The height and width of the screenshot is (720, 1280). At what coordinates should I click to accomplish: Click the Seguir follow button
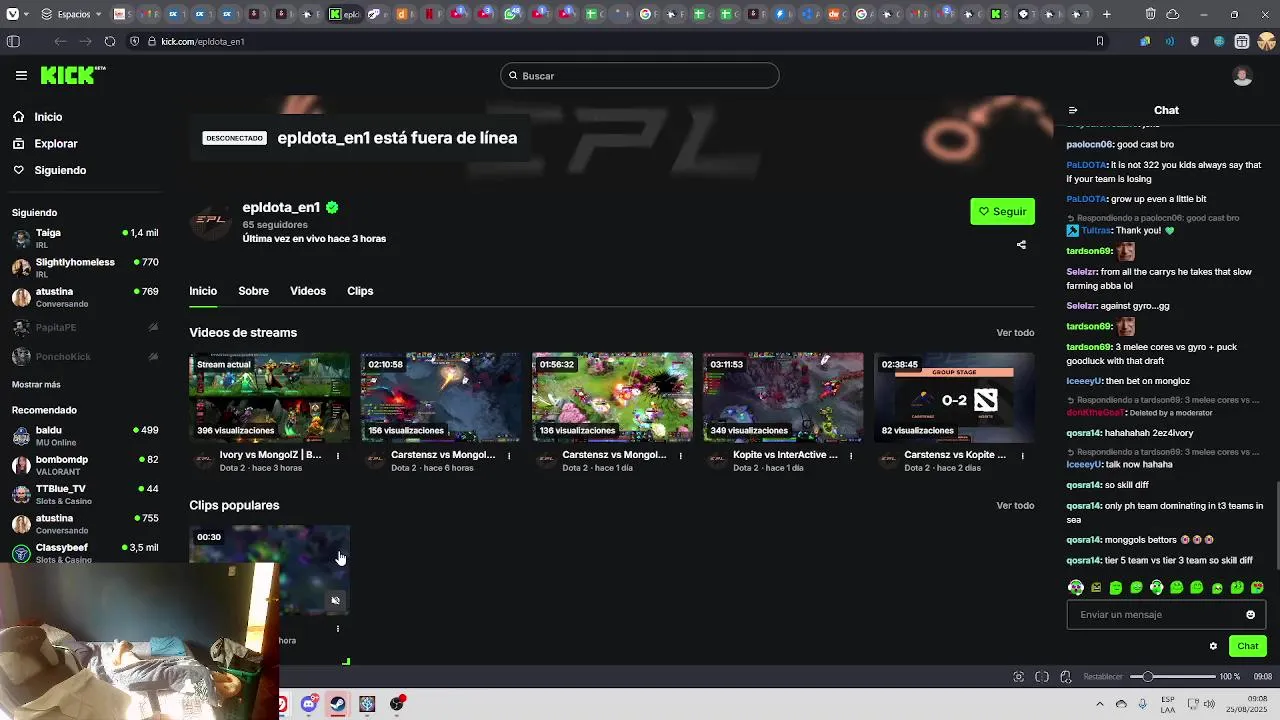(1002, 211)
